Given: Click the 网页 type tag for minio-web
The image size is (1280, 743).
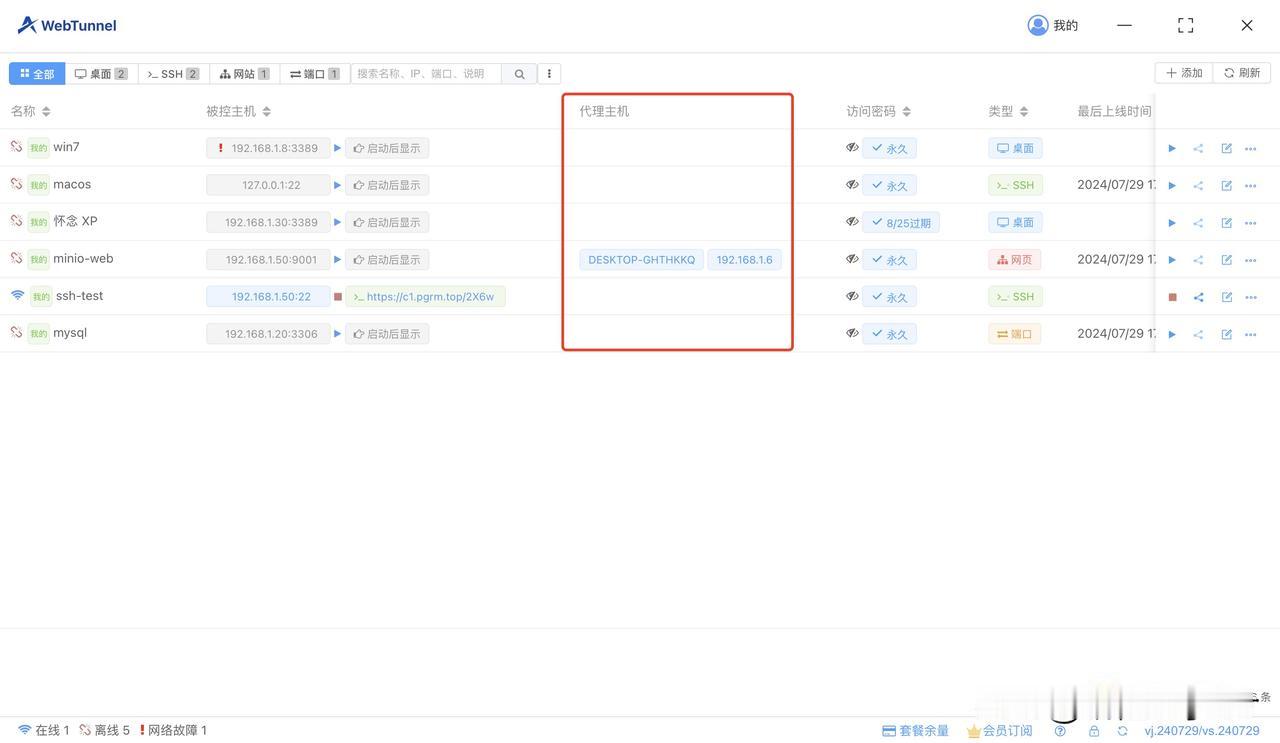Looking at the screenshot, I should point(1015,260).
